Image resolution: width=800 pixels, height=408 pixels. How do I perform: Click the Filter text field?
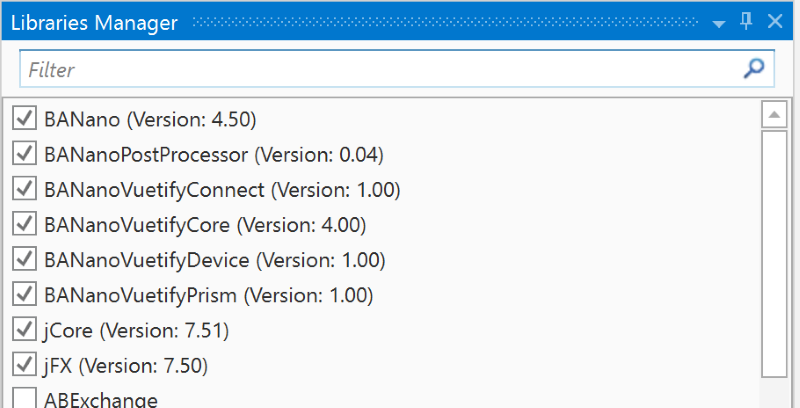380,69
